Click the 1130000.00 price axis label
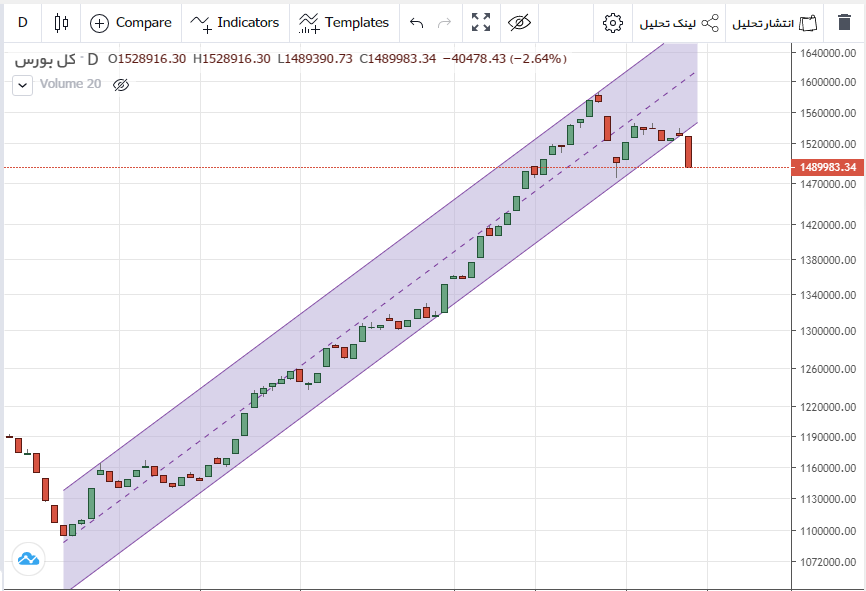Viewport: 866px width, 591px height. (x=828, y=499)
